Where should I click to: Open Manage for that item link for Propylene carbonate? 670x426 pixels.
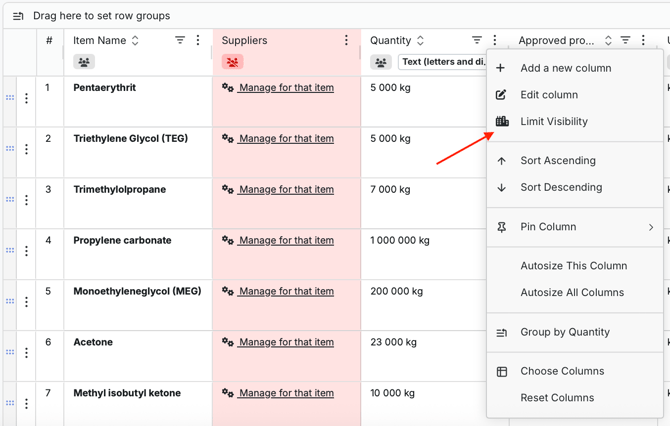click(286, 240)
